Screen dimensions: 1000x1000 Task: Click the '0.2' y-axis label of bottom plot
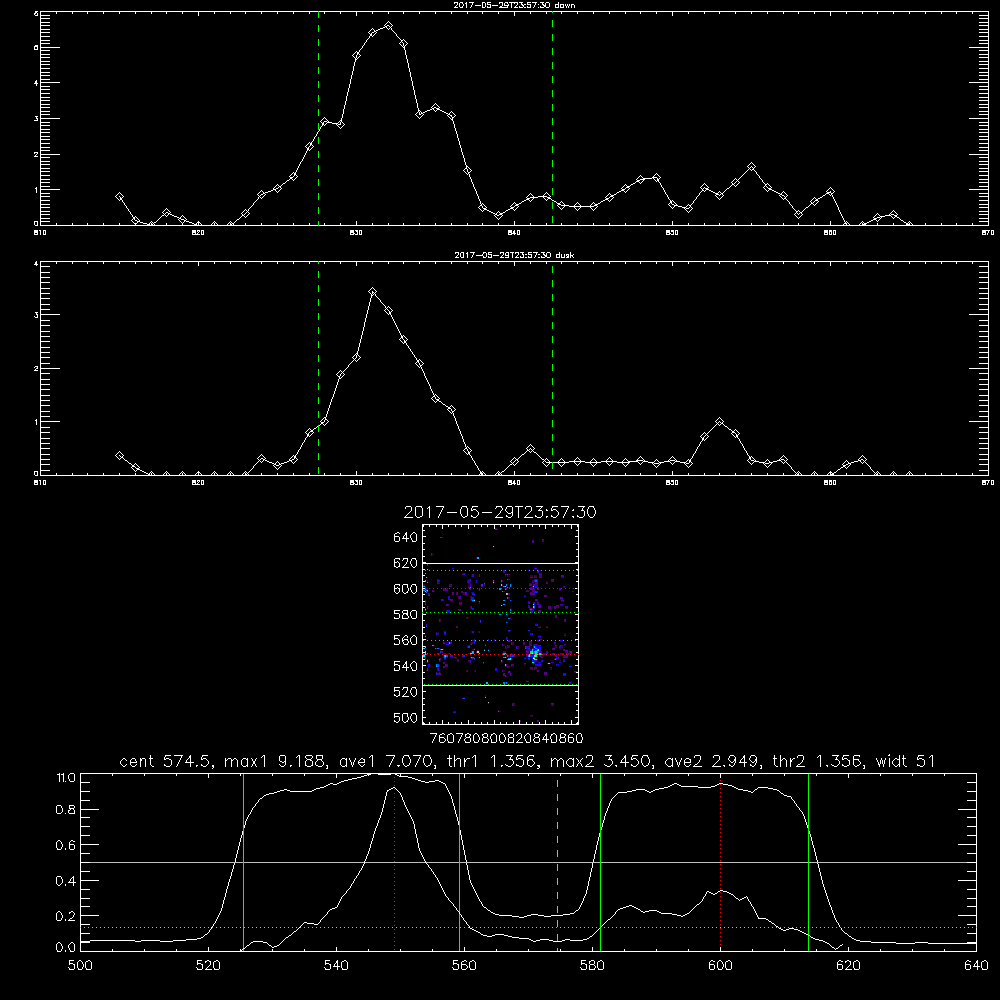66,916
